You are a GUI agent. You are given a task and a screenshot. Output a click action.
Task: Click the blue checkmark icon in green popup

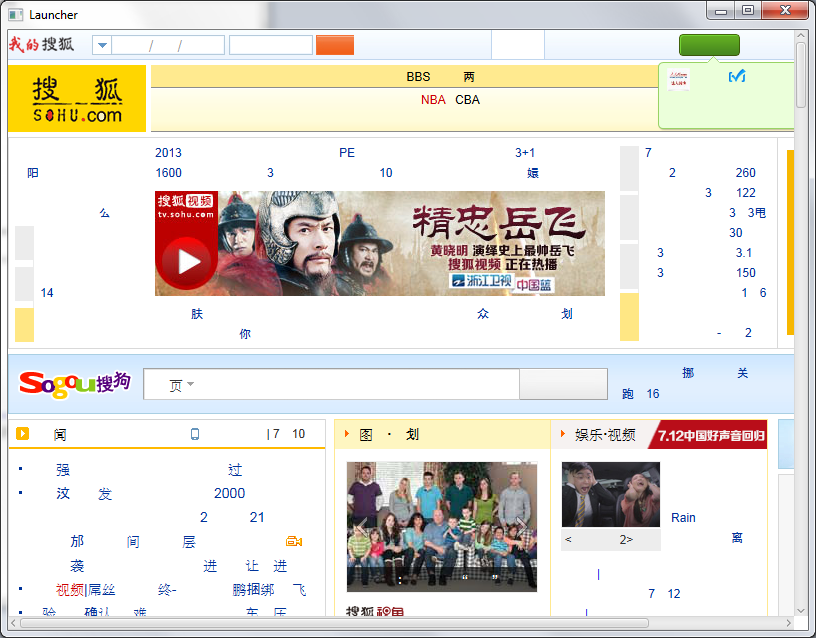[737, 77]
